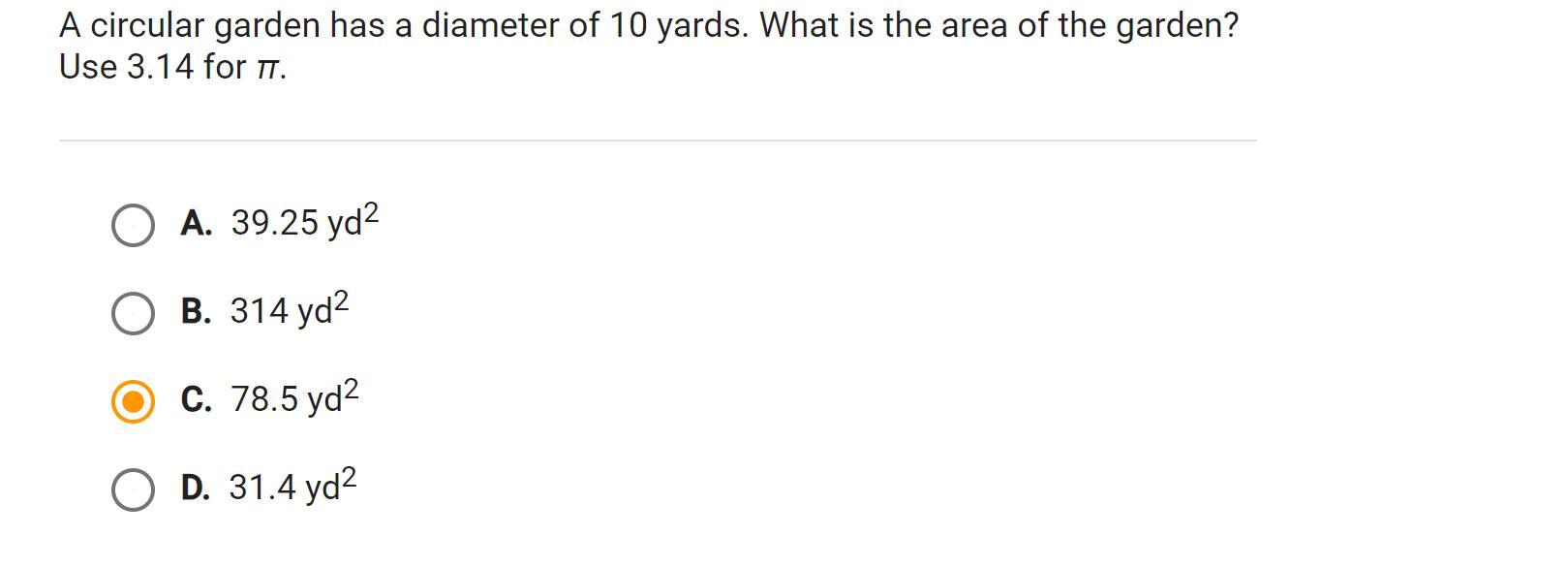Choose the radio button beside 314 yd²
Screen dimensions: 1568x568
pos(133,314)
